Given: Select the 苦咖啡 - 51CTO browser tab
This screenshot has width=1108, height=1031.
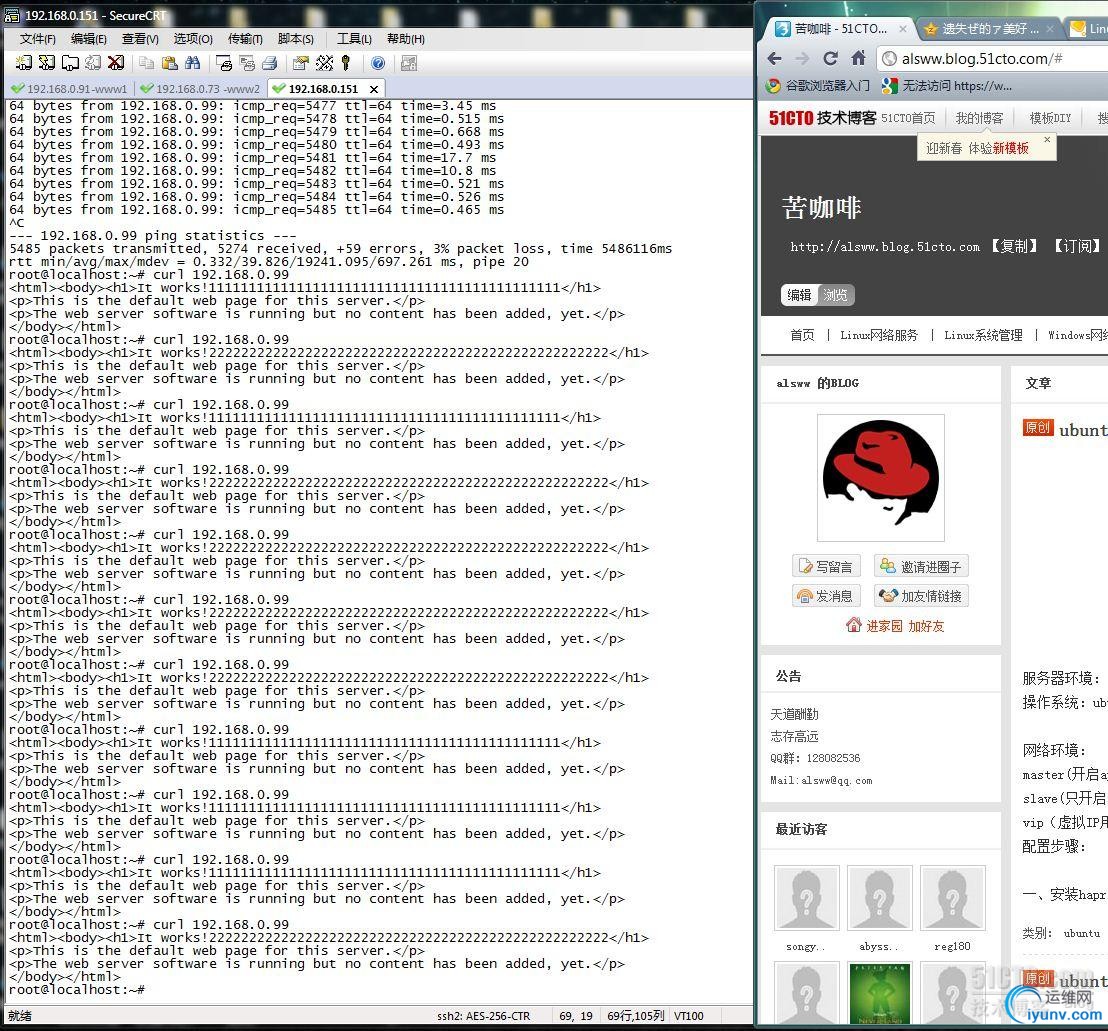Looking at the screenshot, I should pyautogui.click(x=839, y=29).
